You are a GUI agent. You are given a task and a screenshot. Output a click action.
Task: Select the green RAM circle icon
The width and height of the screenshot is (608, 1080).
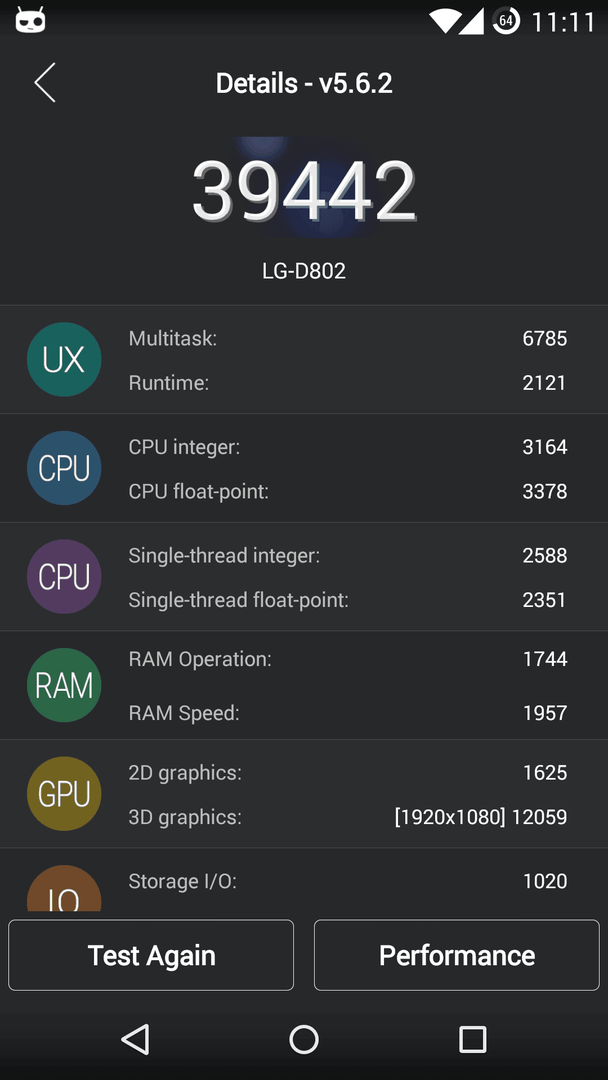[64, 685]
